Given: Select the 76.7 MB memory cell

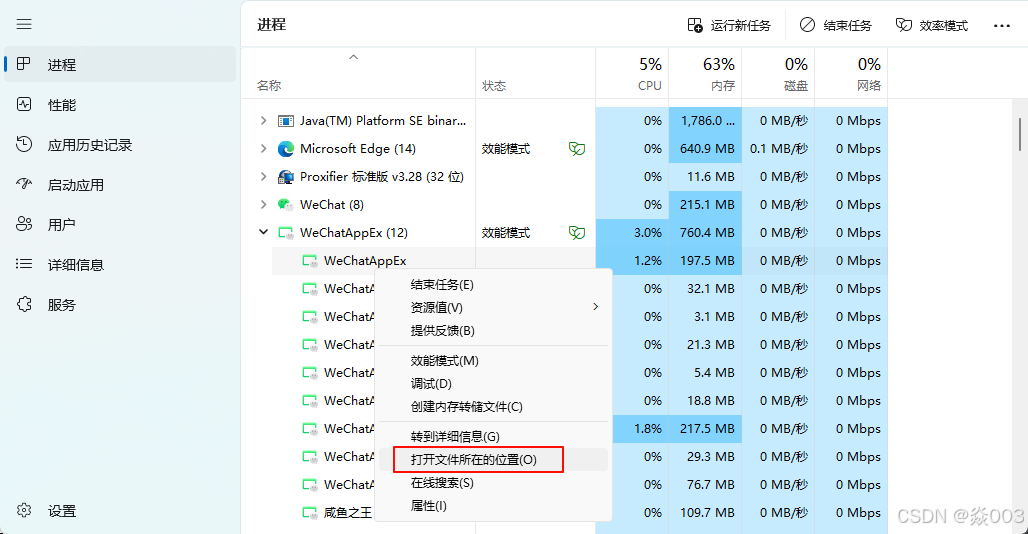Looking at the screenshot, I should tap(705, 485).
